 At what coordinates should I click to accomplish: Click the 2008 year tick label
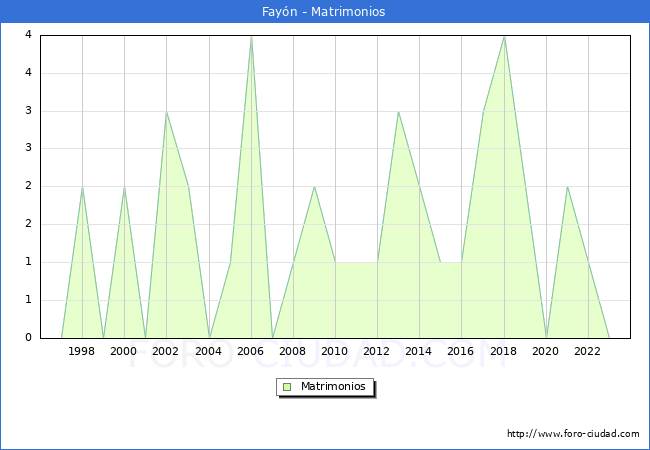coord(293,351)
